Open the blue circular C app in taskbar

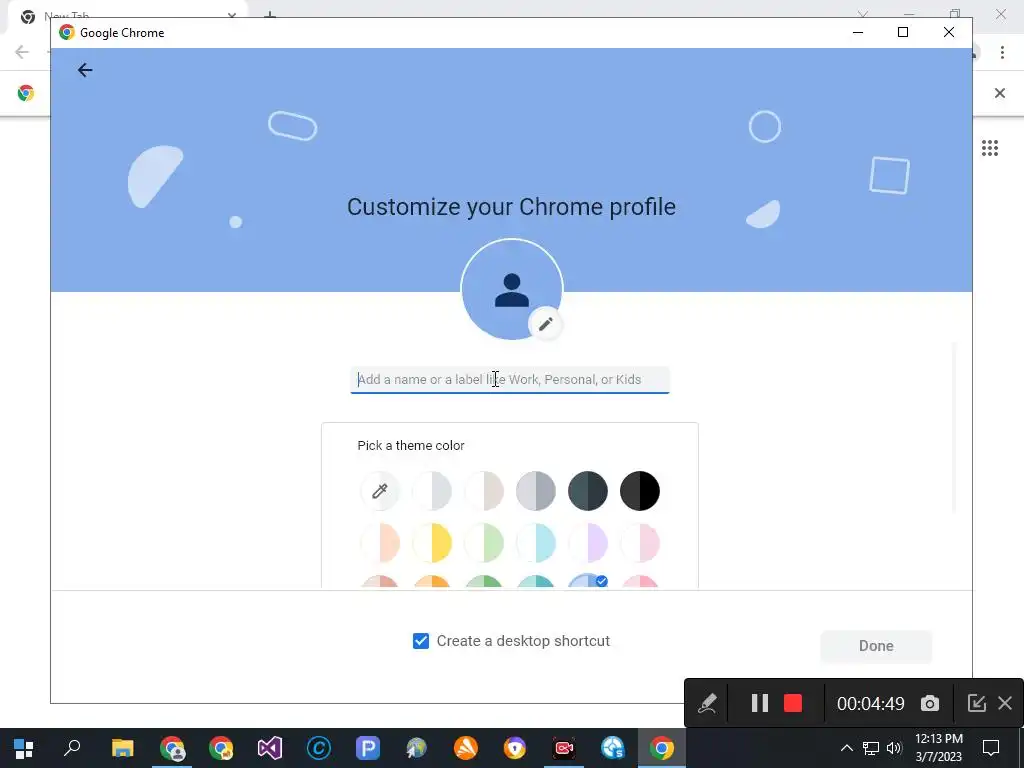(x=319, y=748)
